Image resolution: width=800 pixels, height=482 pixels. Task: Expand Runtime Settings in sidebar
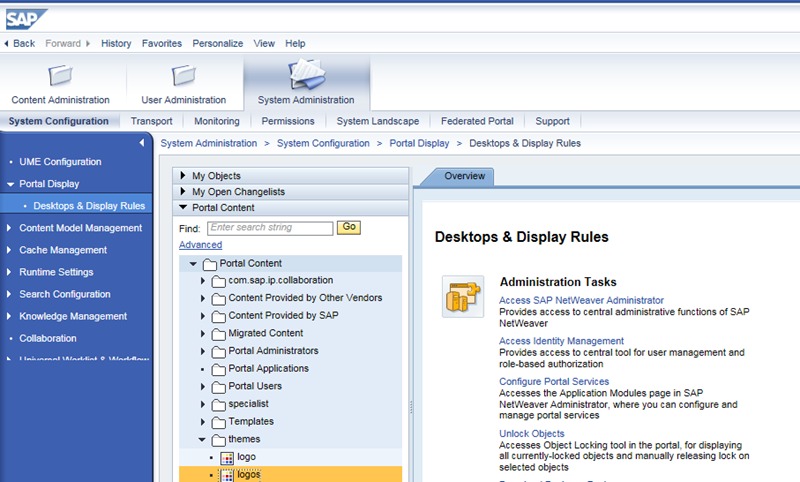point(9,271)
